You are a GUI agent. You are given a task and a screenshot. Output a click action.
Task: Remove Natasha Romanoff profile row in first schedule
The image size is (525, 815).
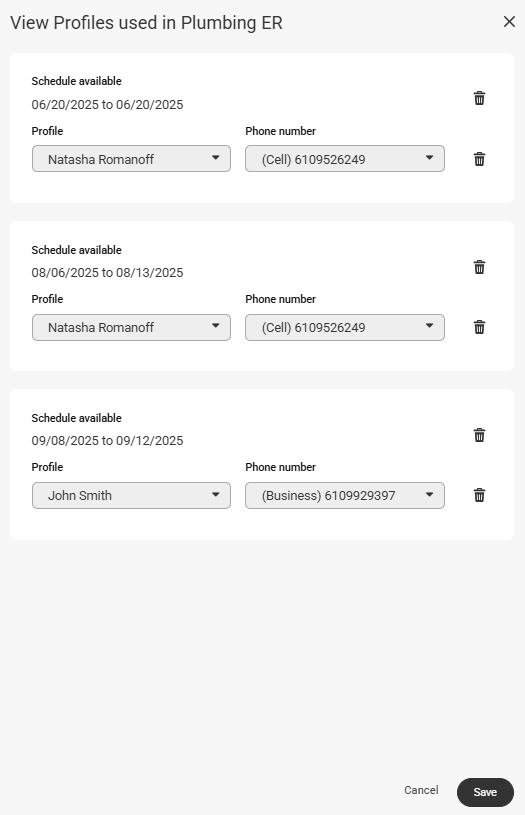479,159
